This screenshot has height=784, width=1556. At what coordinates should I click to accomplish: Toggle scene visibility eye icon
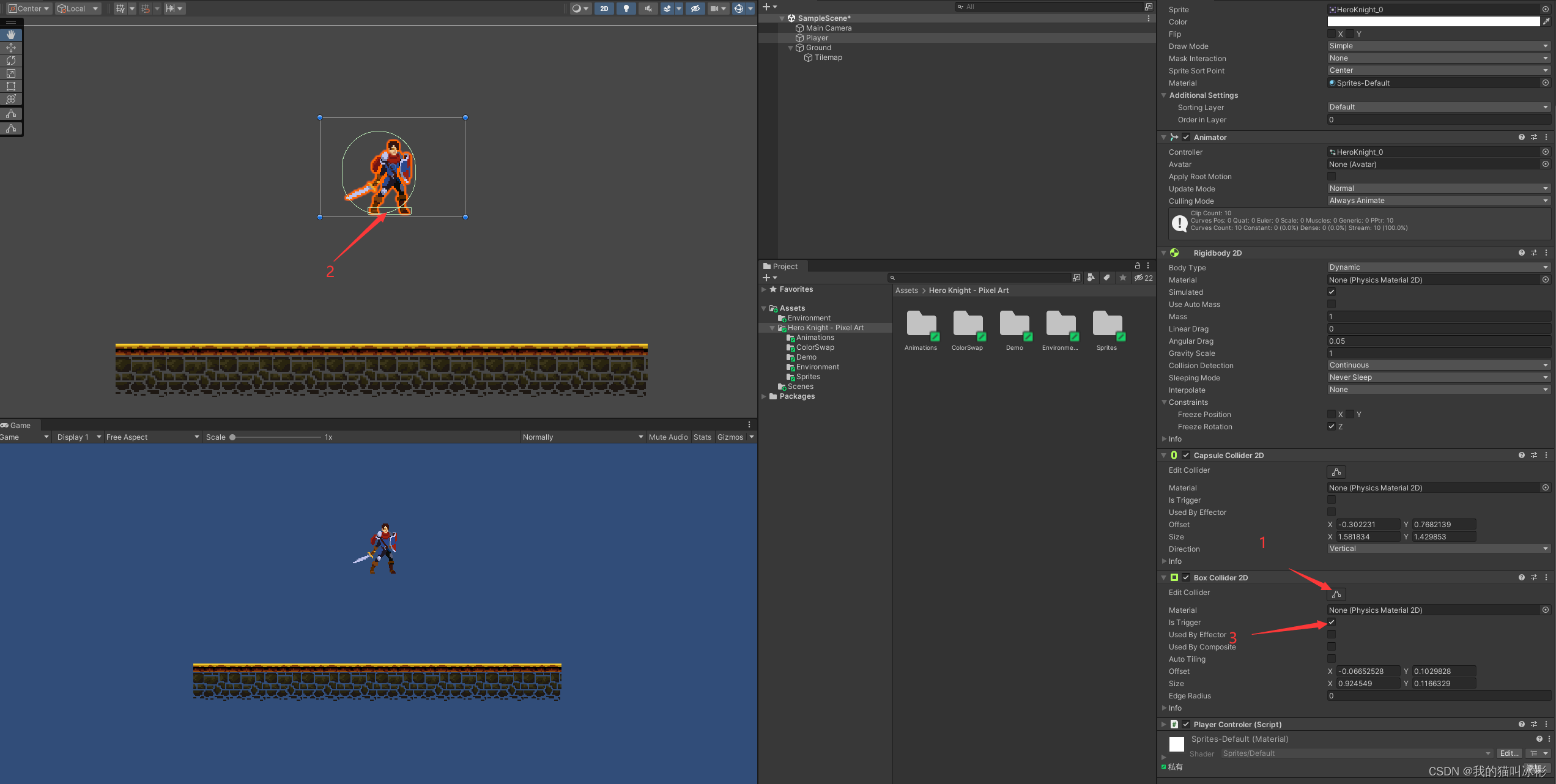[695, 9]
